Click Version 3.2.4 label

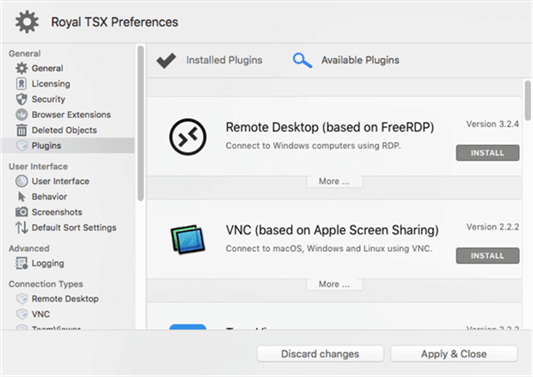492,124
